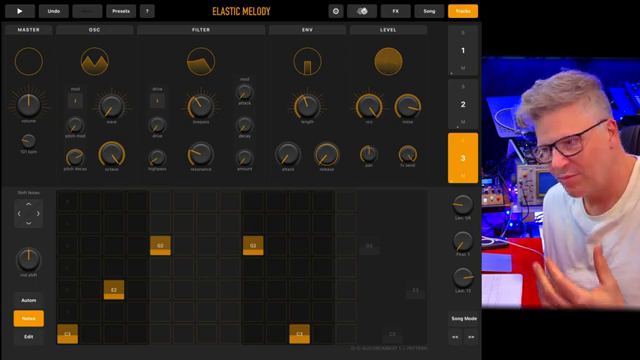Open the MASTER section header

(x=29, y=30)
